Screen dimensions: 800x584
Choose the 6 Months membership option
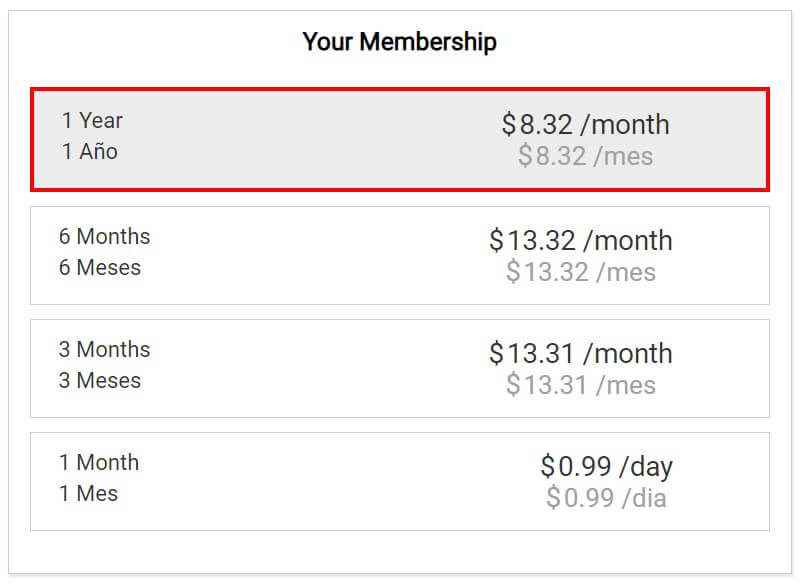[x=399, y=256]
